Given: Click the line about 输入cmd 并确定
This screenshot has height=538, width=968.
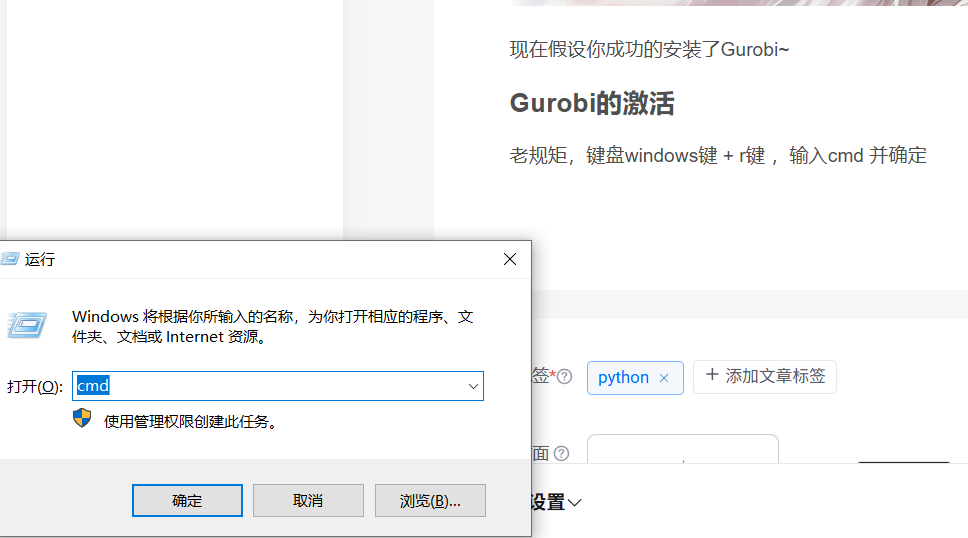Looking at the screenshot, I should pyautogui.click(x=718, y=155).
